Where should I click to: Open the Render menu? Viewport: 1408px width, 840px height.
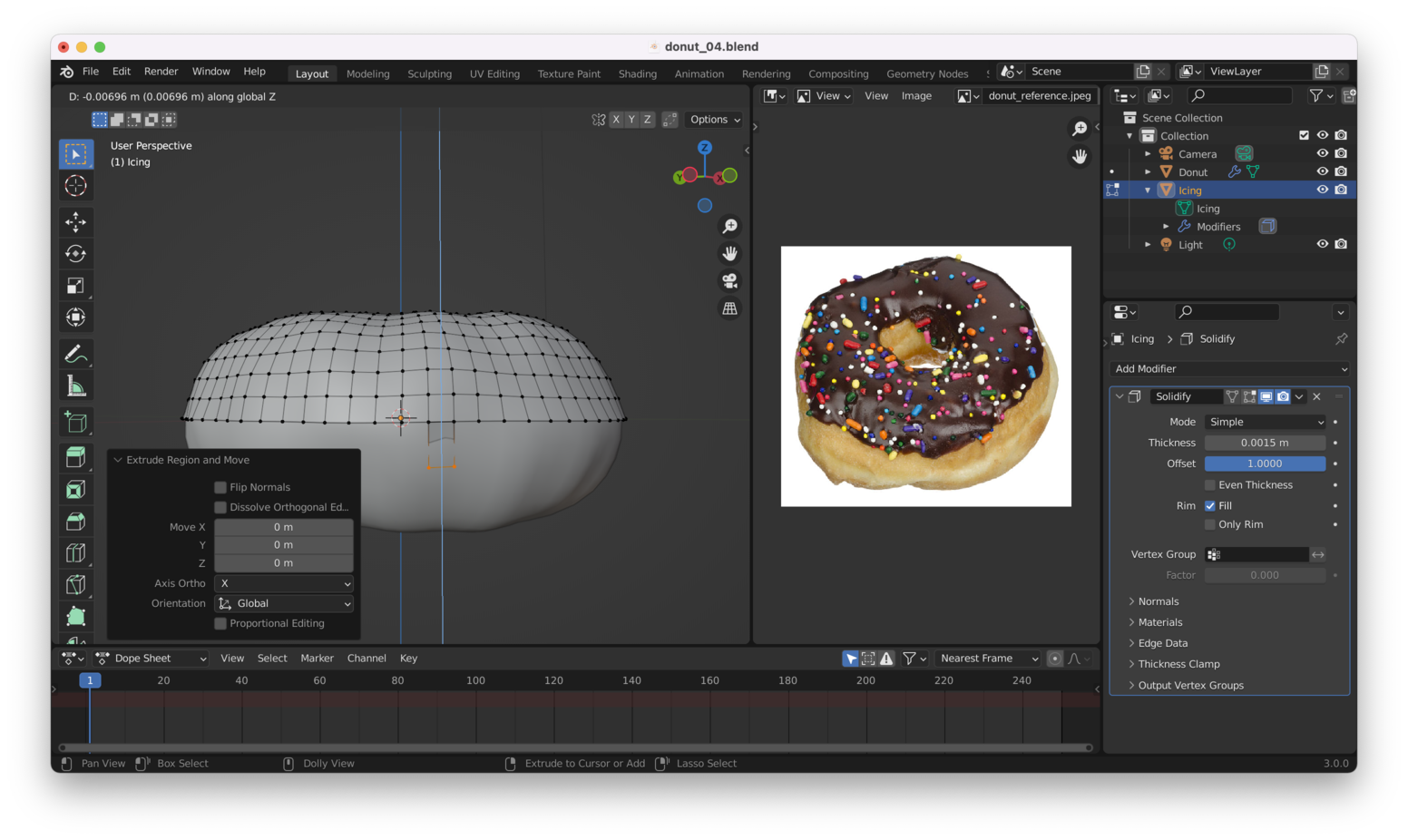[161, 72]
